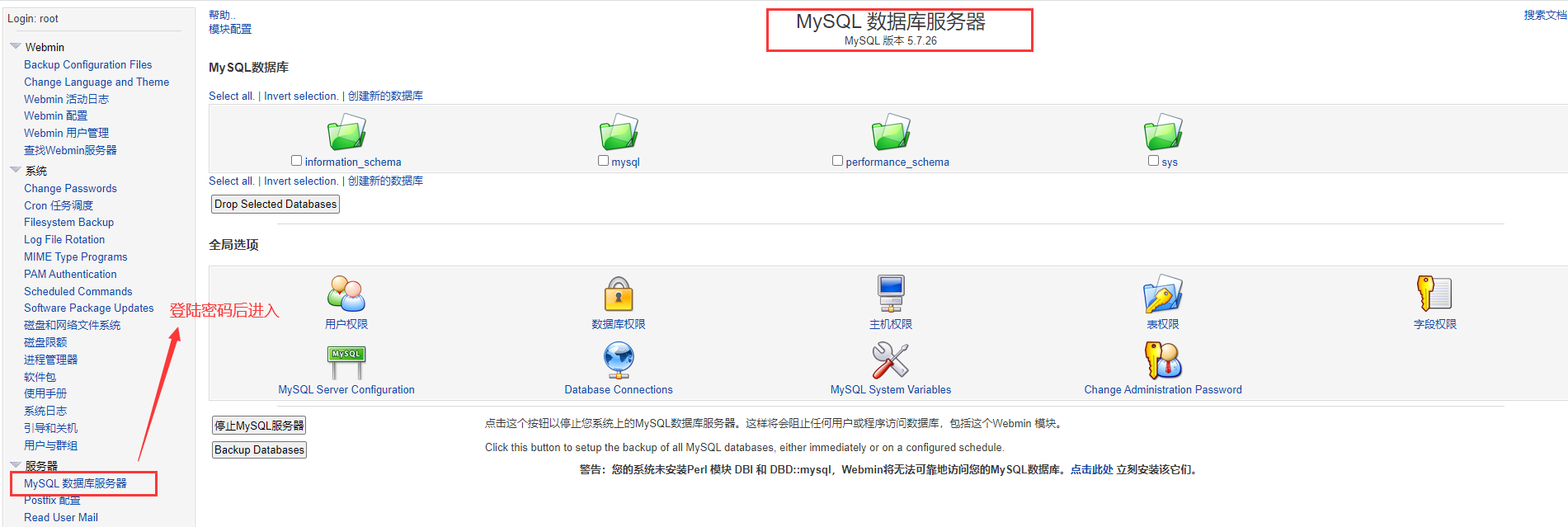
Task: Click the MySQL Server Configuration sign icon
Action: pyautogui.click(x=346, y=360)
